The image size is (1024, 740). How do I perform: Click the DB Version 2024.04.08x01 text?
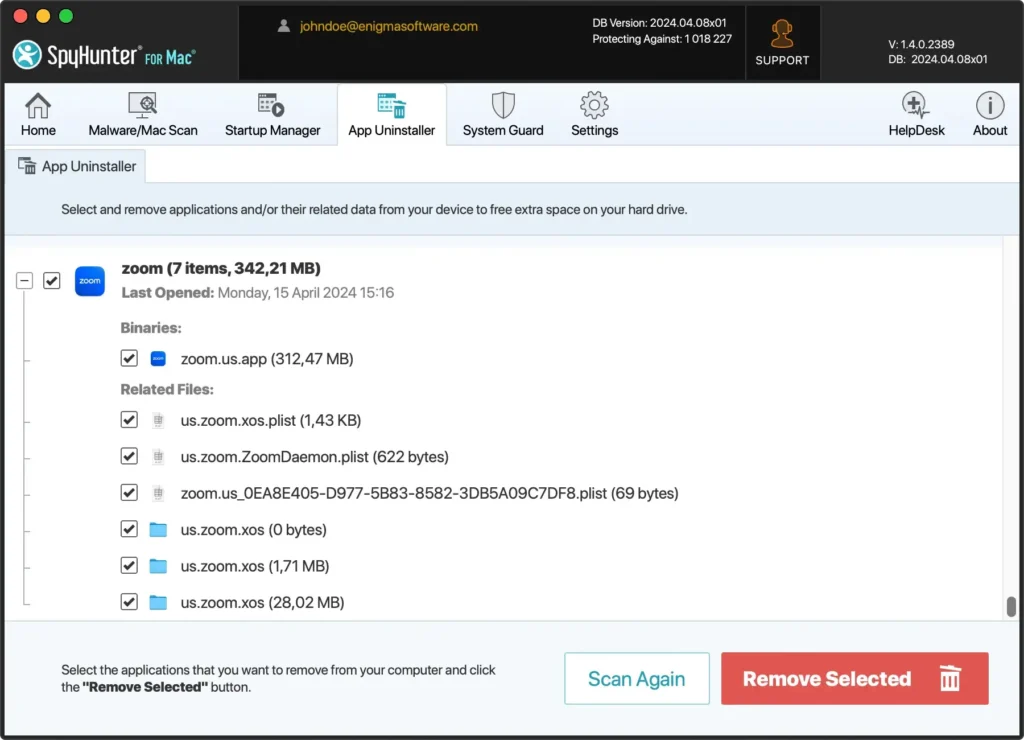point(659,23)
